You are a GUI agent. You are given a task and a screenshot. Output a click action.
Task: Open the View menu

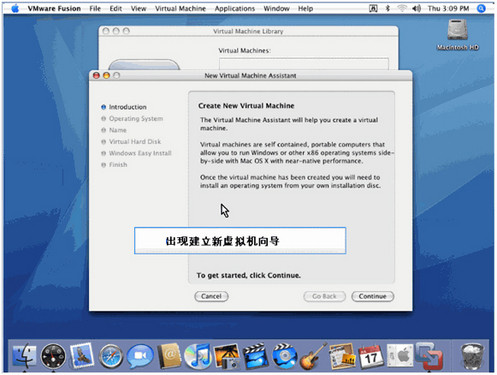click(x=138, y=9)
